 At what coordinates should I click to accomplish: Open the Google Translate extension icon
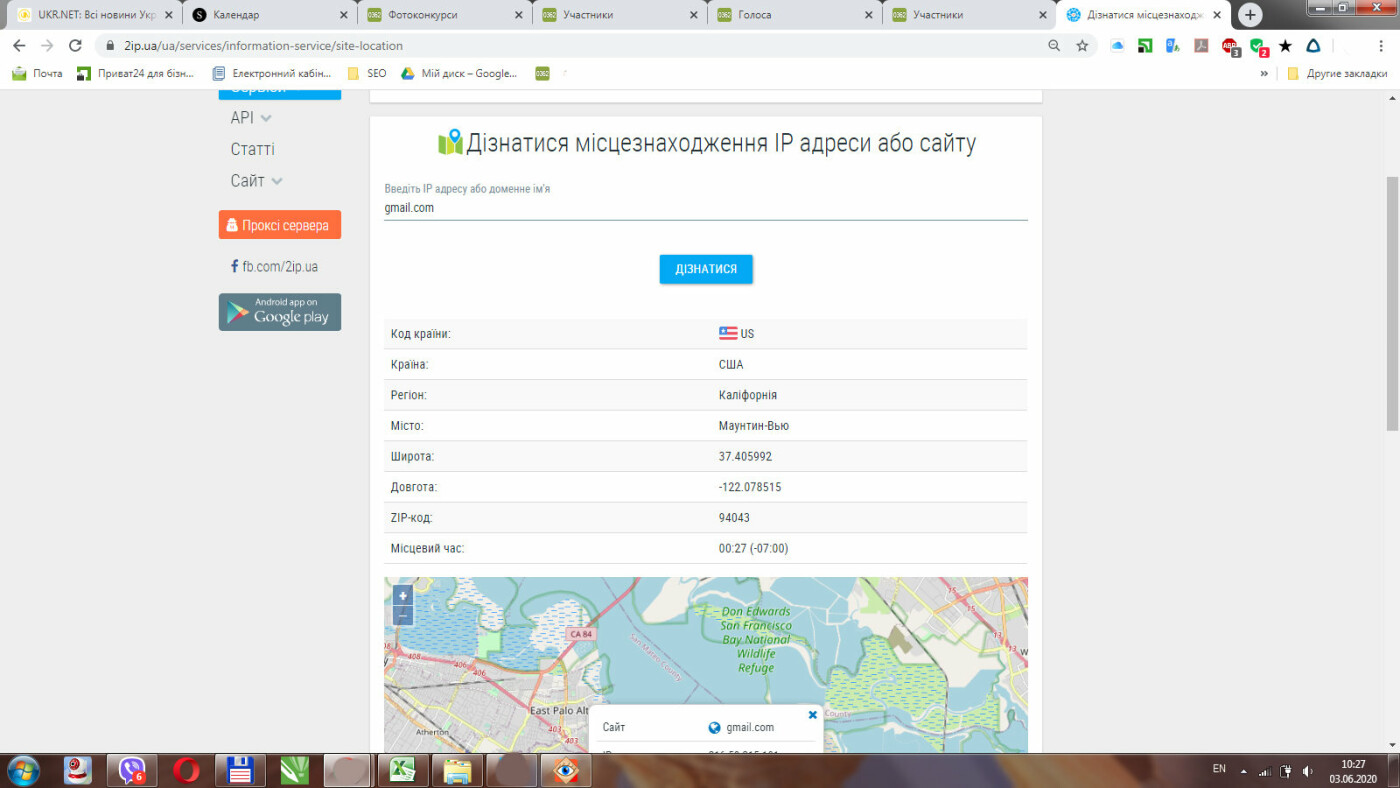click(1174, 46)
